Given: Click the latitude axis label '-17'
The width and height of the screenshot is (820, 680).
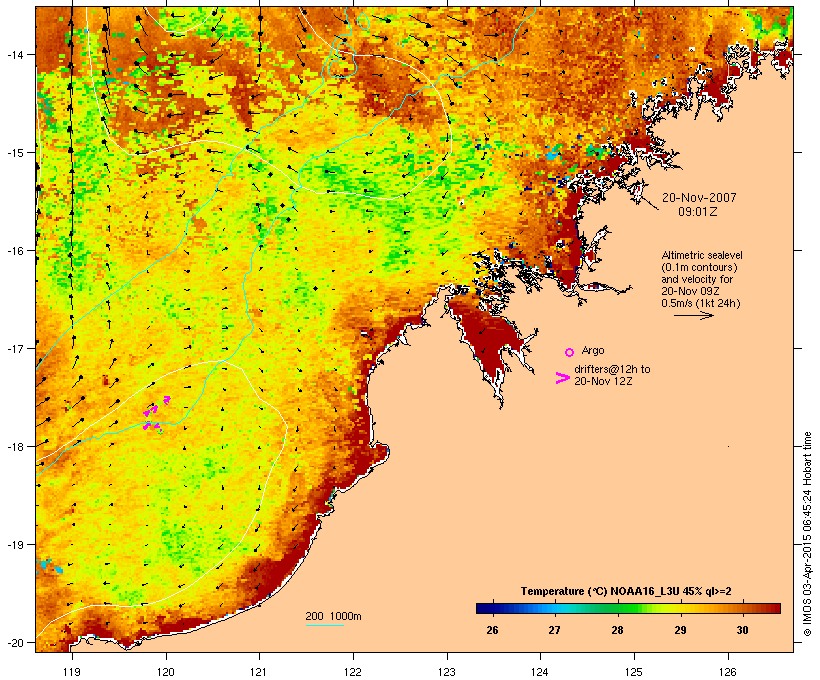Looking at the screenshot, I should click(x=14, y=348).
